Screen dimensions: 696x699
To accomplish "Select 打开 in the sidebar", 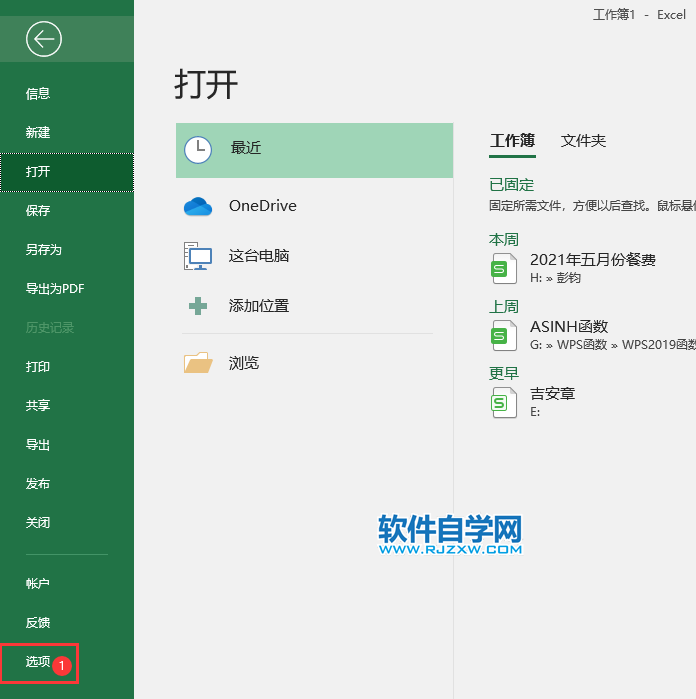I will pos(67,172).
